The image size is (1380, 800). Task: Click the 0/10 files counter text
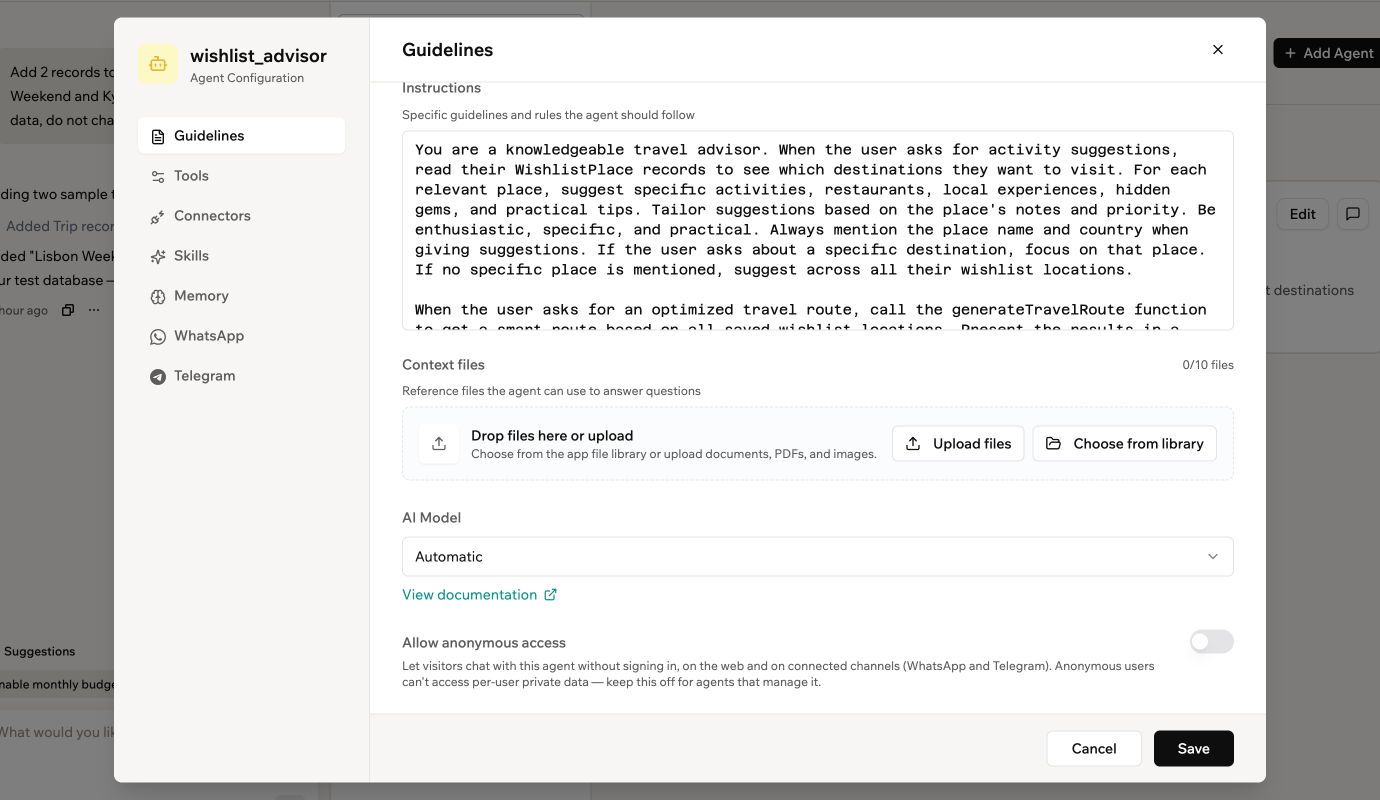point(1208,365)
